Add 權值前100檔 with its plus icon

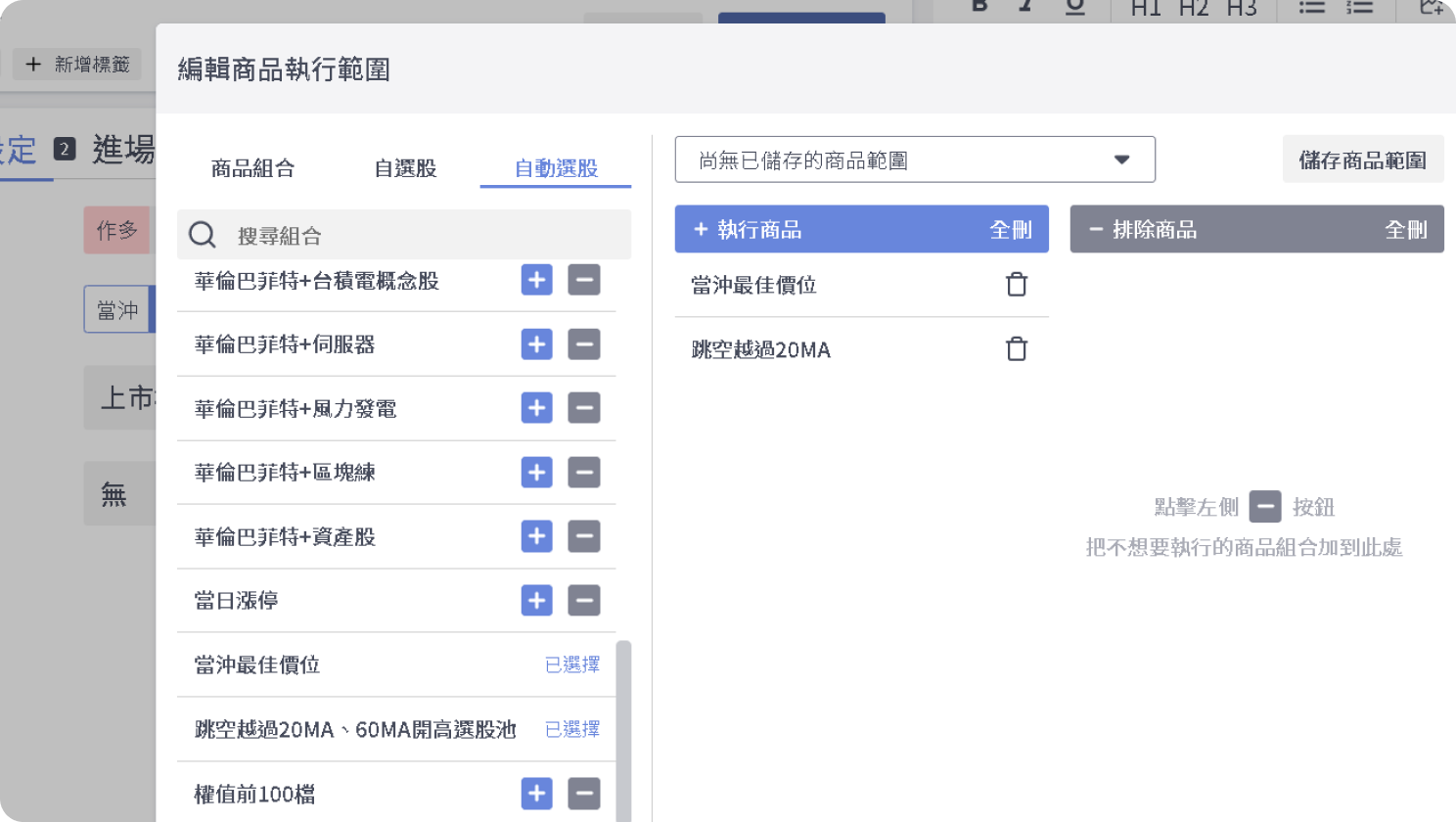(x=536, y=794)
